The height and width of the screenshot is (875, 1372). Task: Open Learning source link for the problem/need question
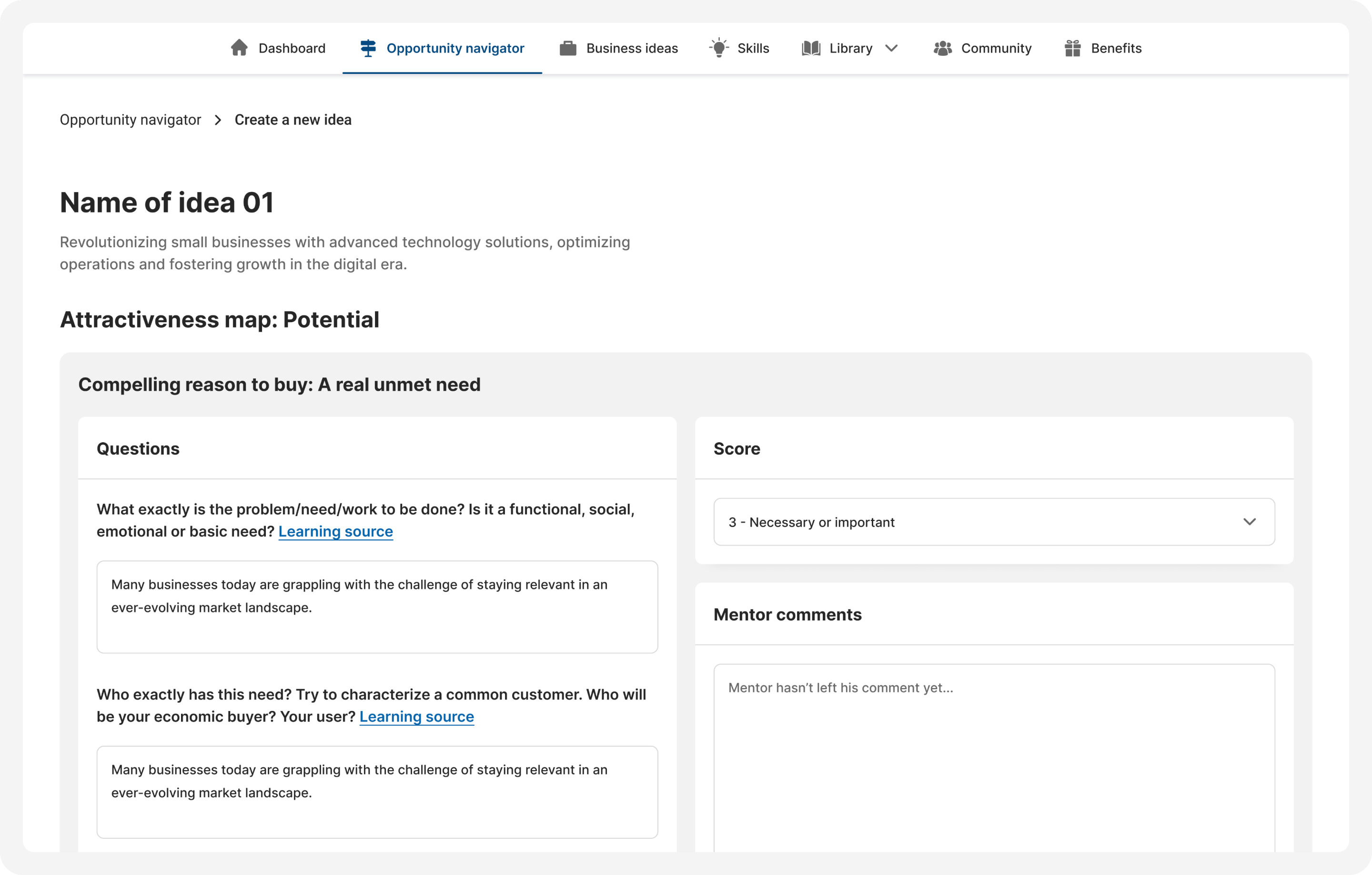335,531
